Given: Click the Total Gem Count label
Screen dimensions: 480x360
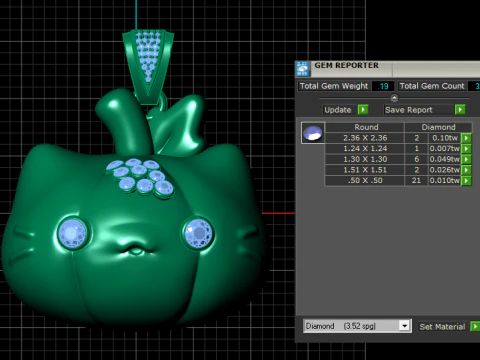Looking at the screenshot, I should tap(432, 86).
